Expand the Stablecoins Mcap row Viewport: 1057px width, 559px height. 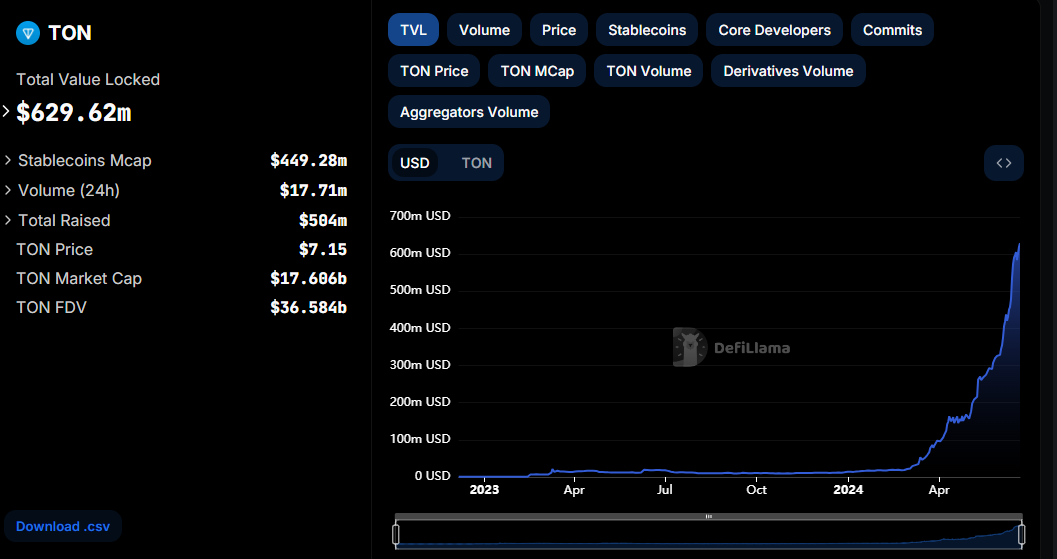click(8, 160)
